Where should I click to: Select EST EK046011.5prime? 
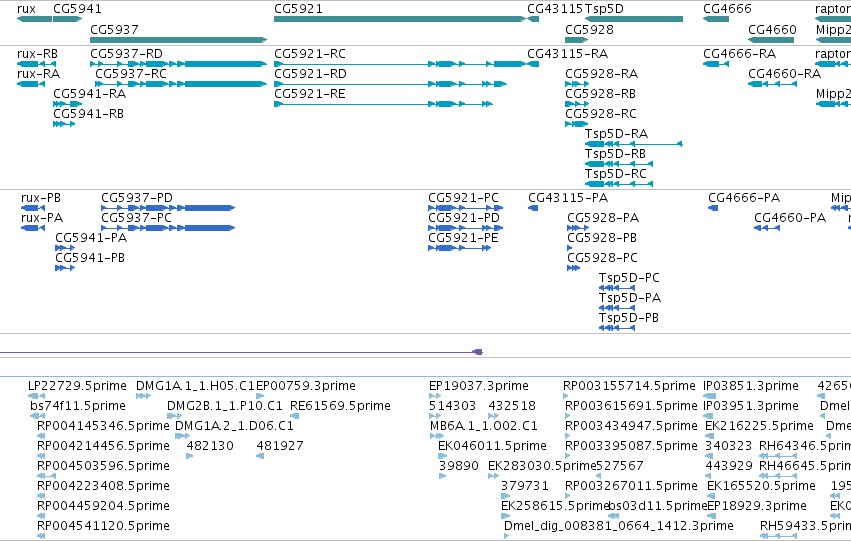[x=442, y=456]
